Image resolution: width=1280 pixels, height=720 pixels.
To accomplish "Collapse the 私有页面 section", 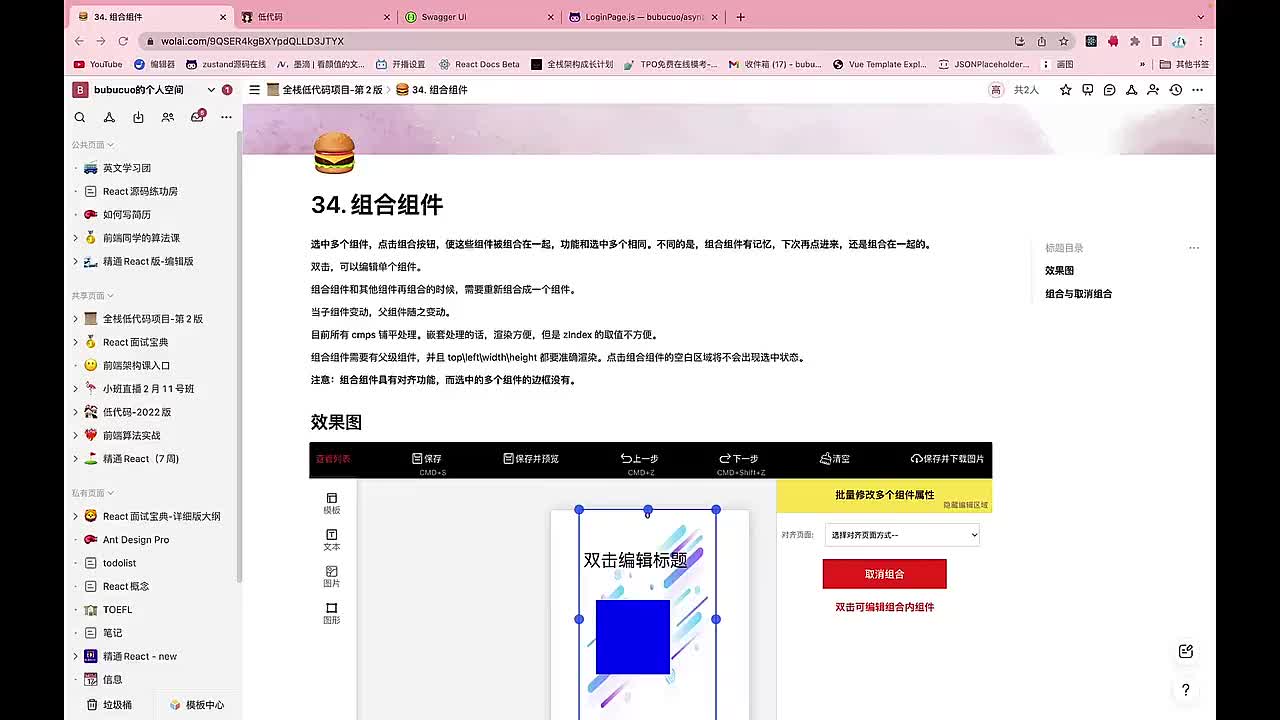I will click(x=92, y=493).
